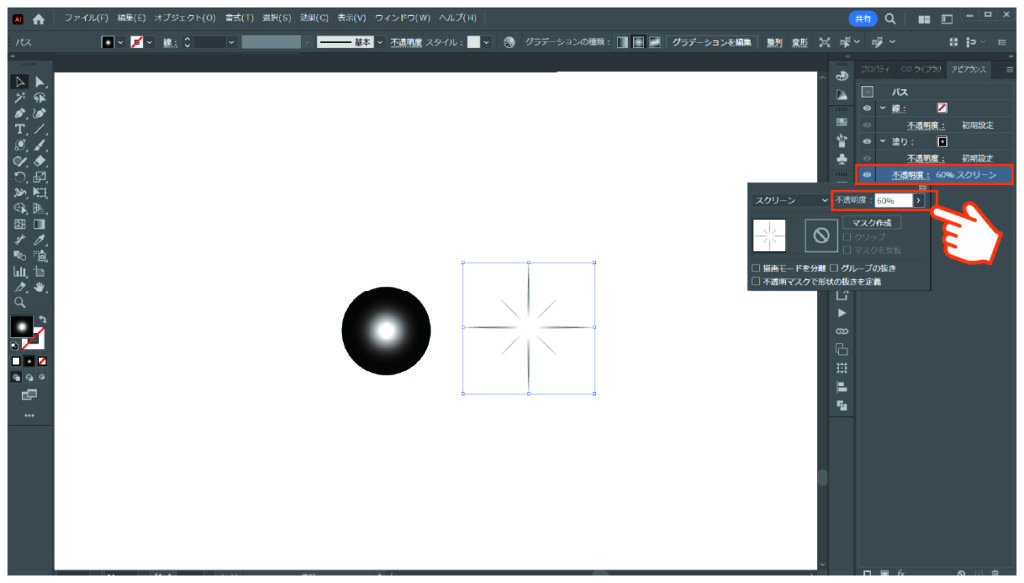Toggle visibility of the 線 stroke row

pos(867,108)
